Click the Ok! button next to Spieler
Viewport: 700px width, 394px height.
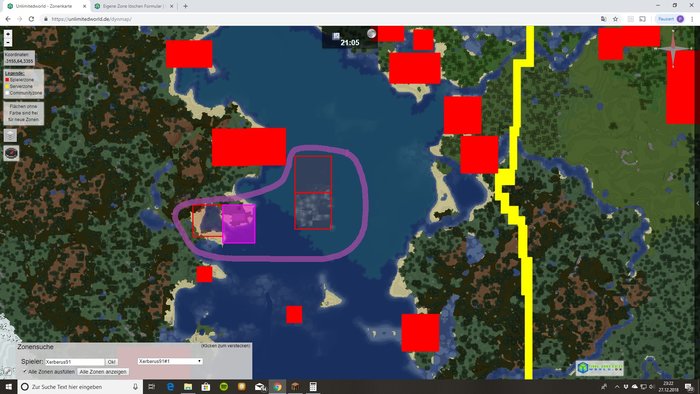tap(112, 362)
